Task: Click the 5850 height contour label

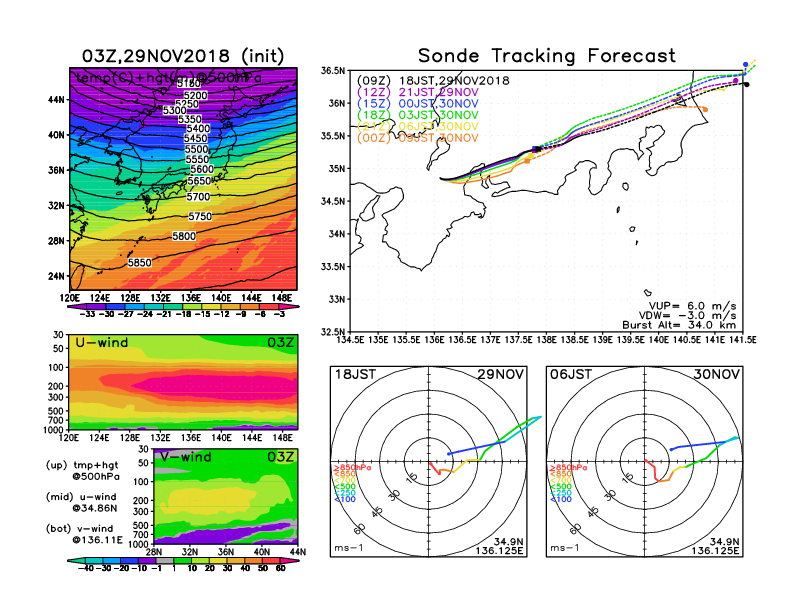Action: tap(142, 262)
